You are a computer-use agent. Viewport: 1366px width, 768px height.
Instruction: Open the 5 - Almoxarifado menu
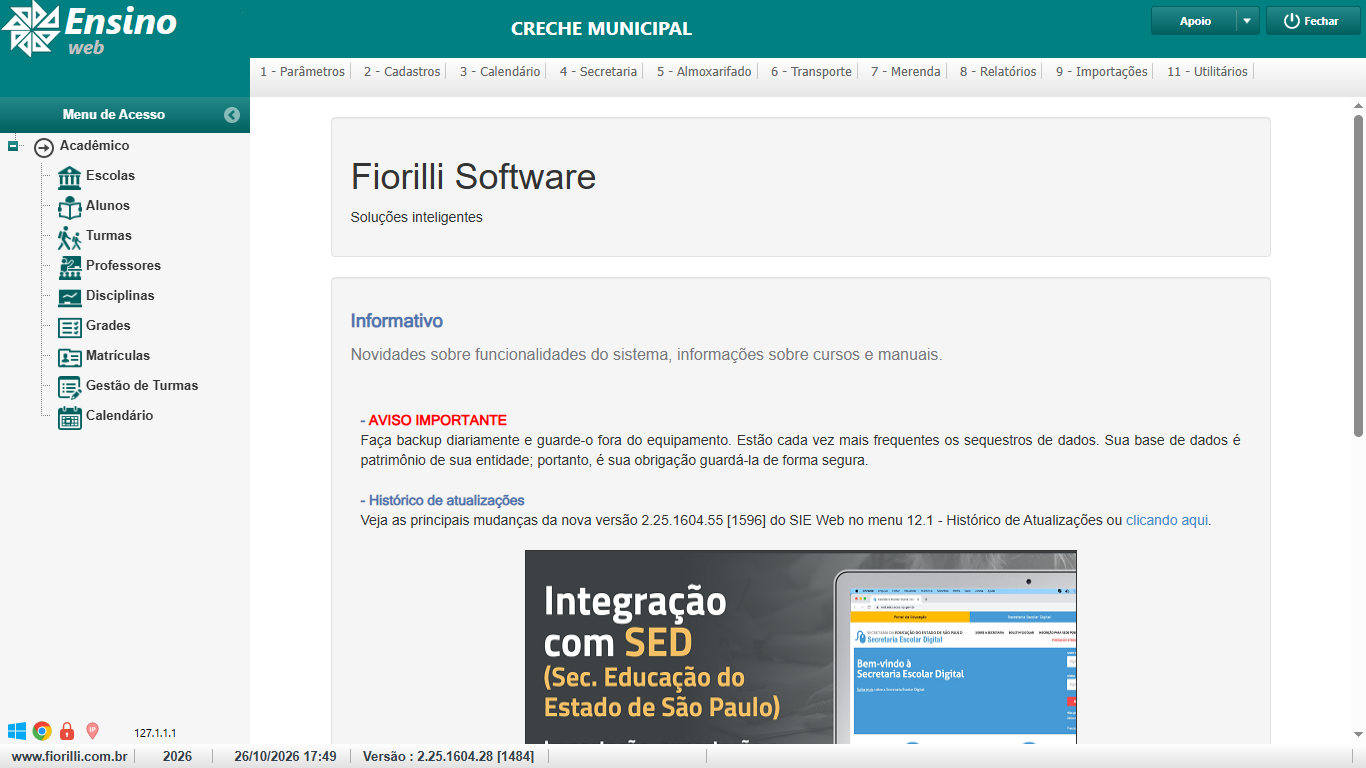704,72
